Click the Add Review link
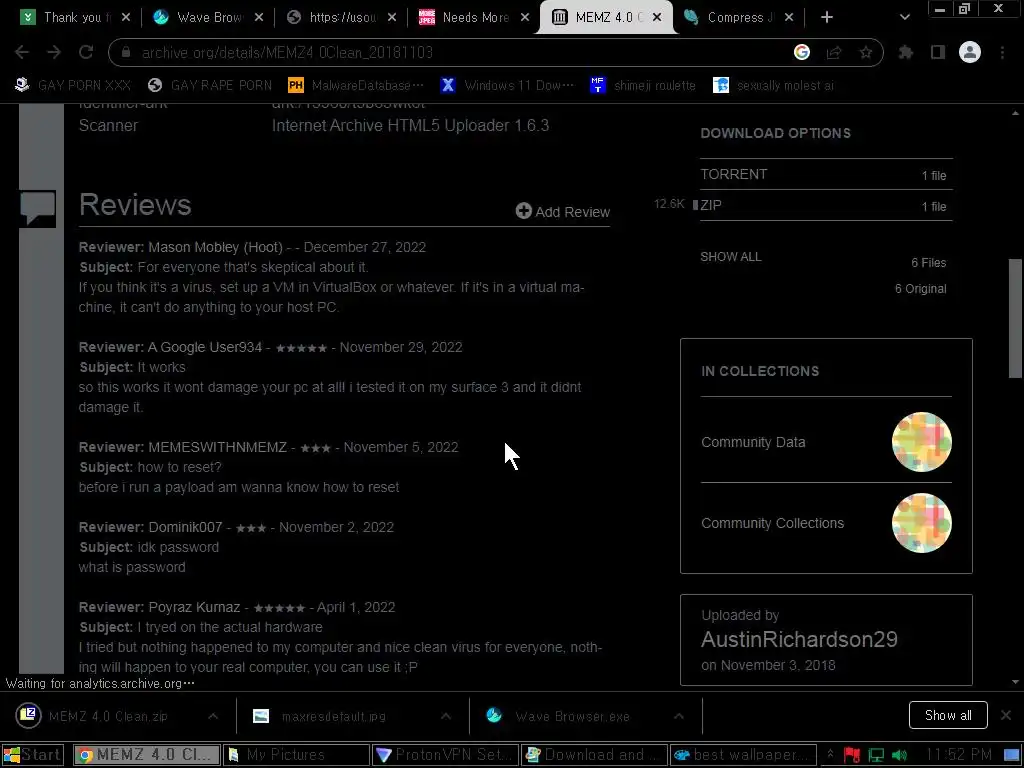This screenshot has height=768, width=1024. tap(562, 211)
